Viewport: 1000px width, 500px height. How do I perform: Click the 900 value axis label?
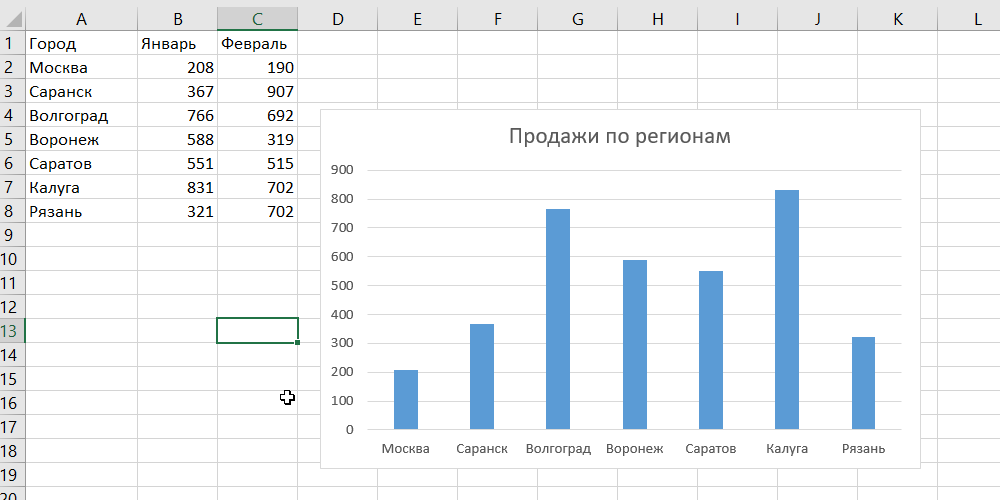[341, 170]
